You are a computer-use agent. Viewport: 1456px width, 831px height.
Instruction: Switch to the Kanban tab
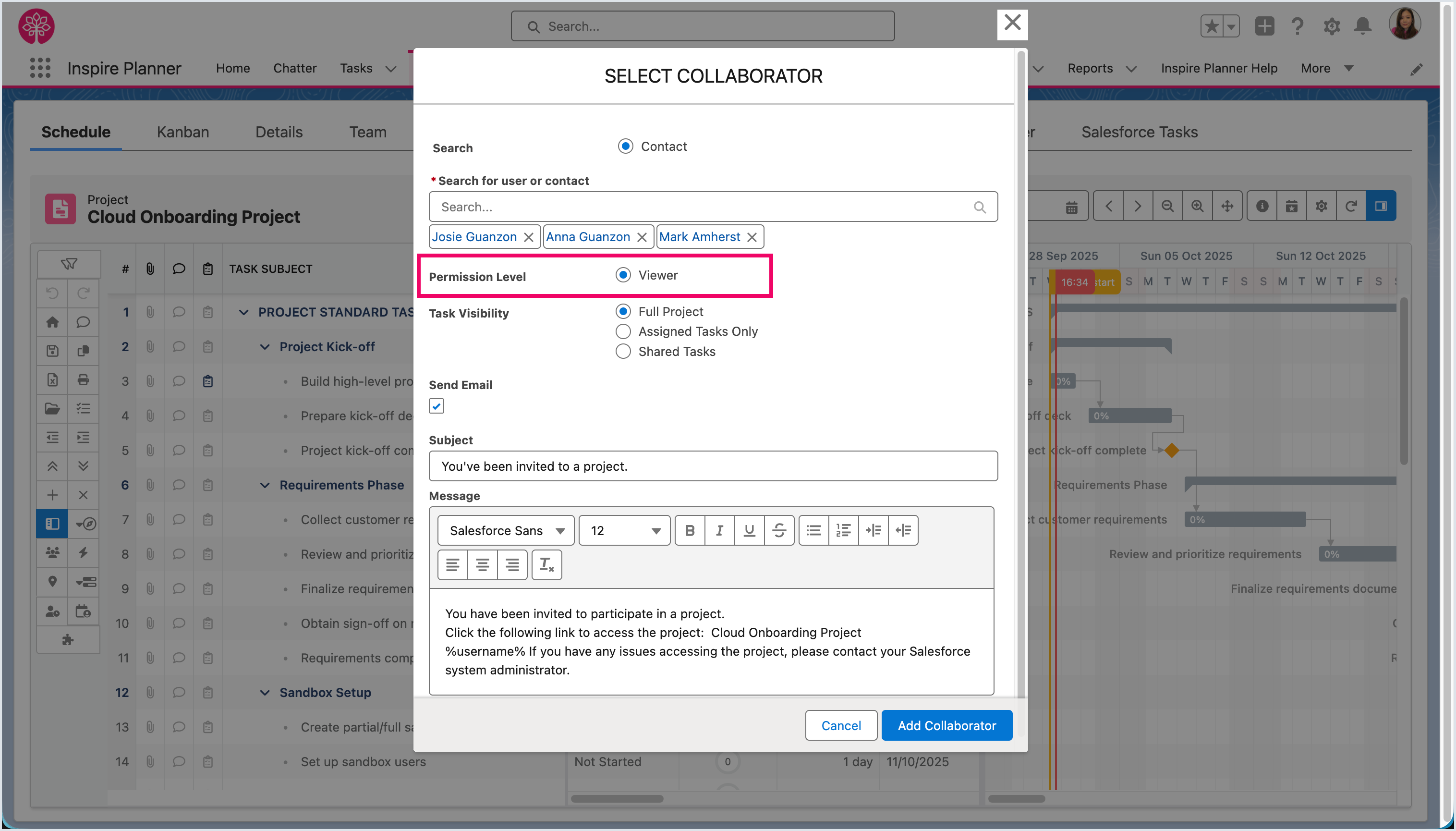[x=182, y=132]
